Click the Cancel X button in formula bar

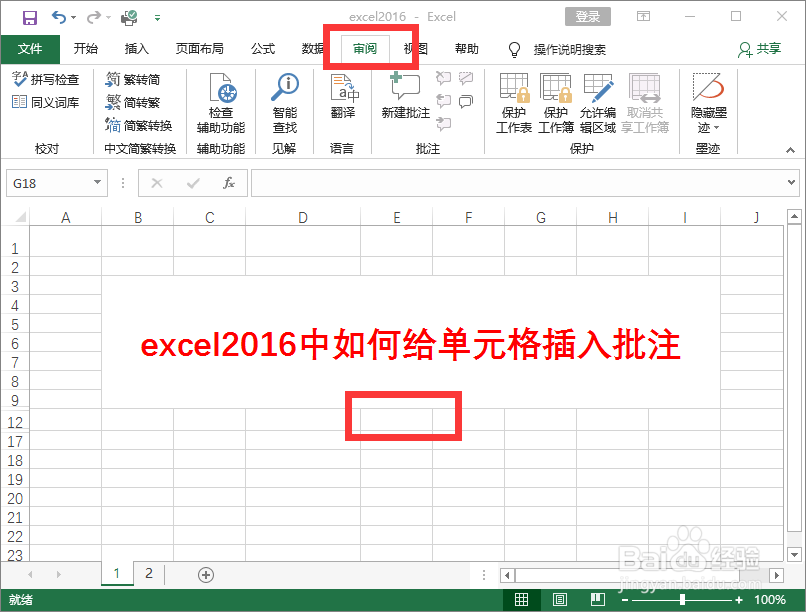(157, 183)
